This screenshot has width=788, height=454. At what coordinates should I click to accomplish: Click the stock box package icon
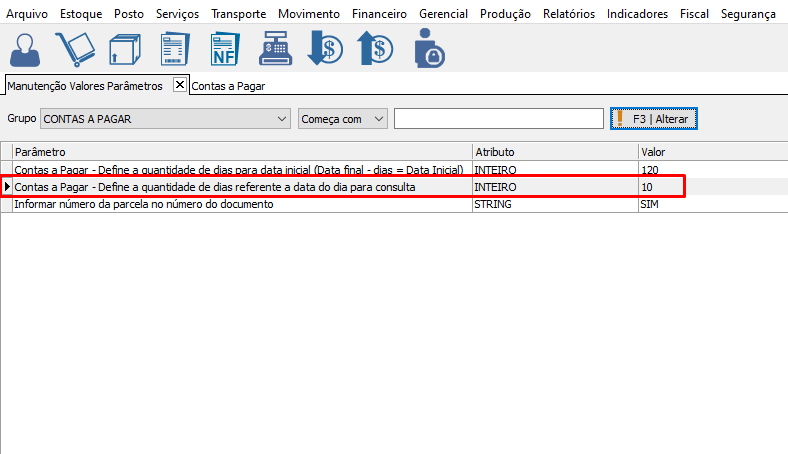124,48
